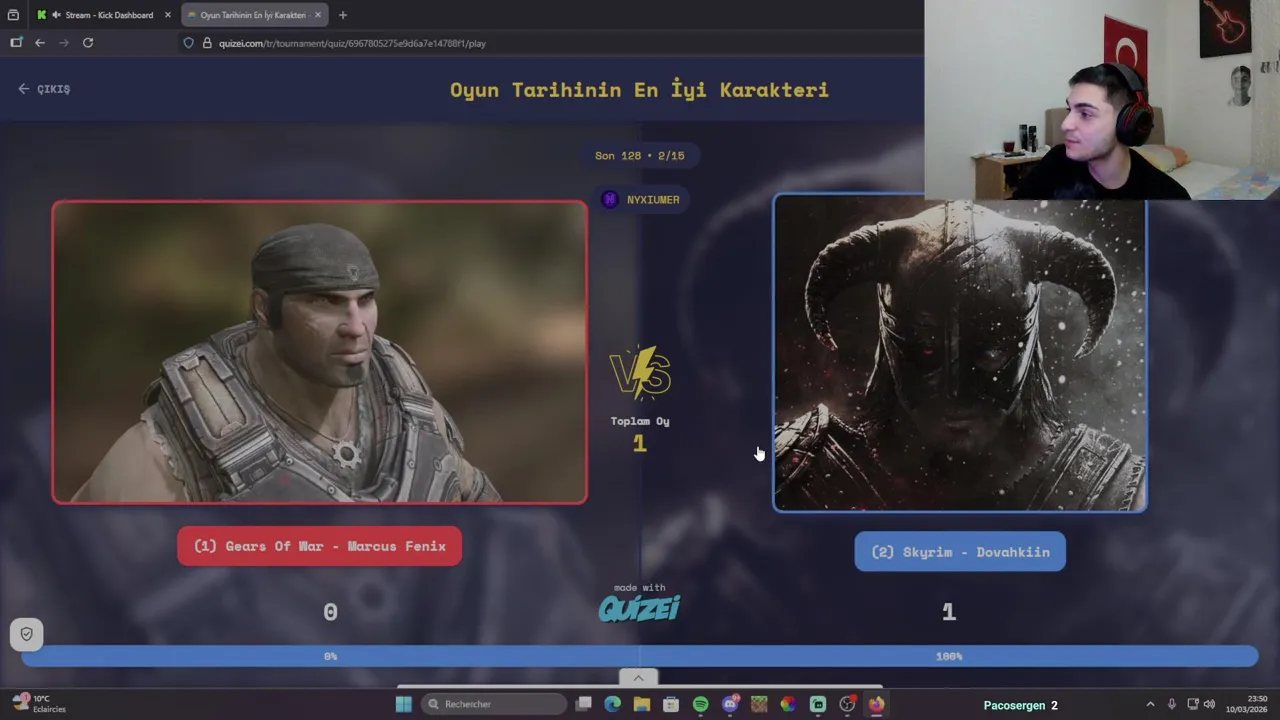This screenshot has width=1280, height=720.
Task: Select the Dovahkiin character image
Action: (960, 354)
